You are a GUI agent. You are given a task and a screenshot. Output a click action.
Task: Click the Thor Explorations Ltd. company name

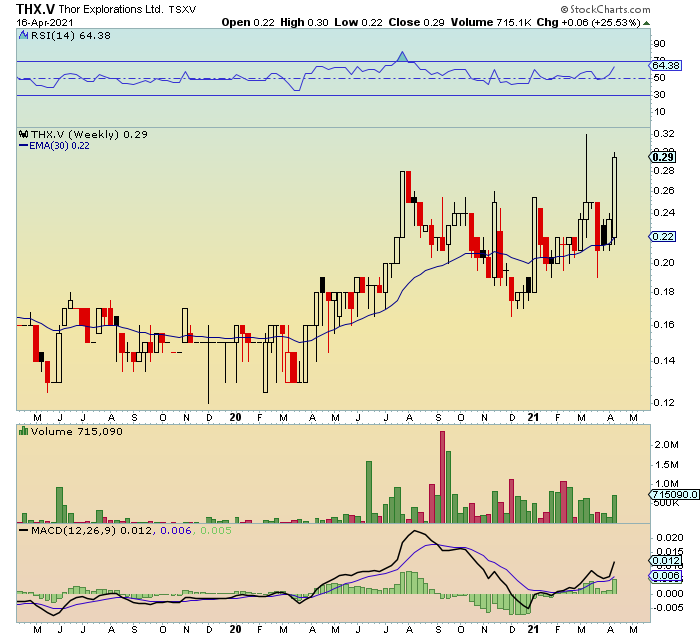[x=111, y=9]
